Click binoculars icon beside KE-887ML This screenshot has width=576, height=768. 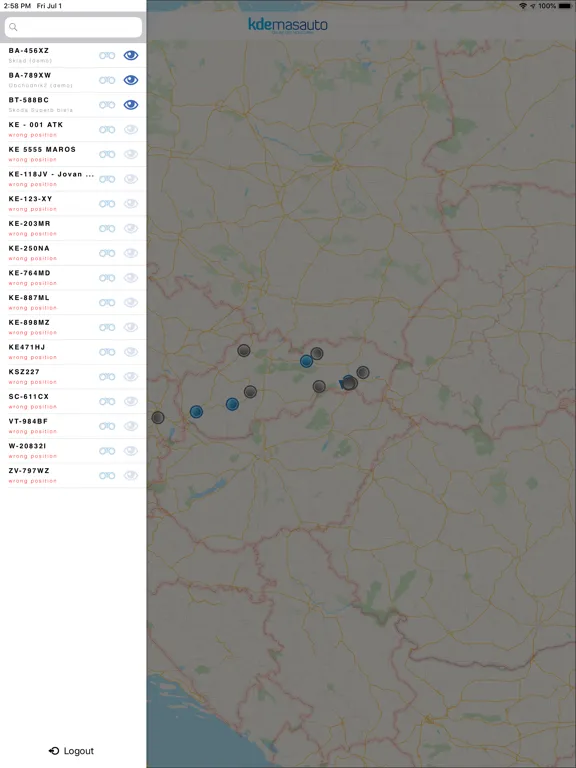click(107, 303)
